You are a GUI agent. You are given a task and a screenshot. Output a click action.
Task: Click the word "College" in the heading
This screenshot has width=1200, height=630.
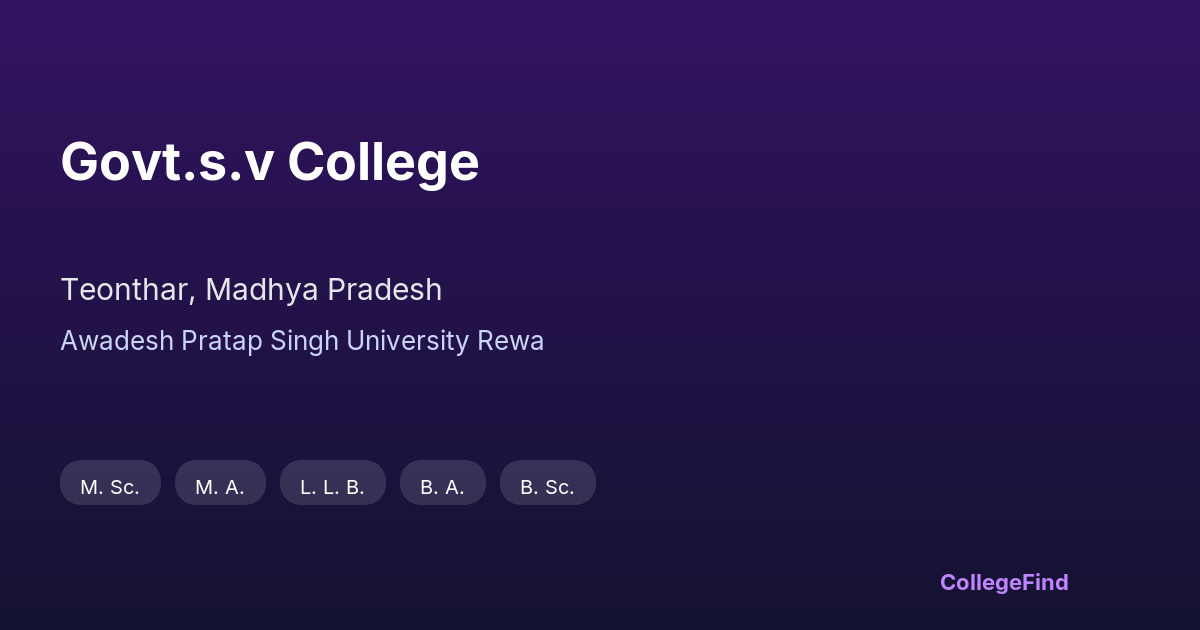pyautogui.click(x=383, y=162)
